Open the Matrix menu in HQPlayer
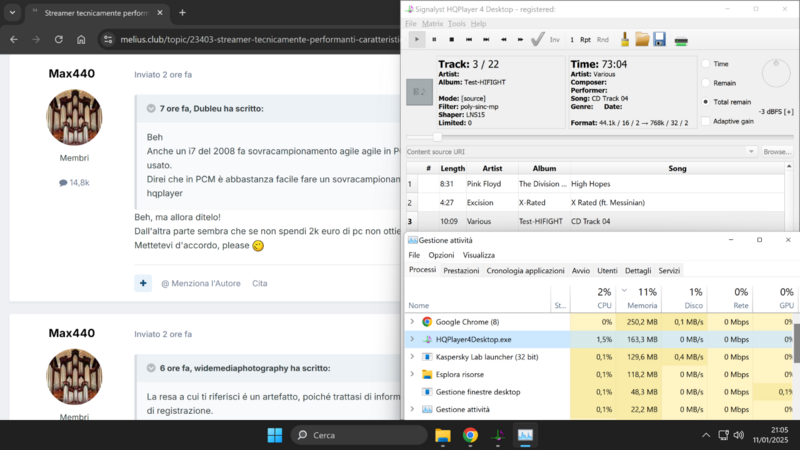This screenshot has width=800, height=450. click(432, 23)
